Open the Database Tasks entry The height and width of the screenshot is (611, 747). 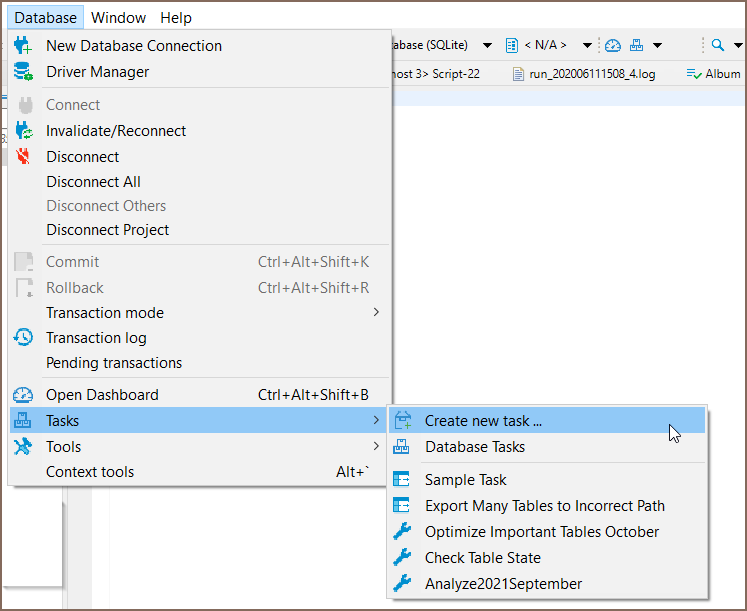474,447
